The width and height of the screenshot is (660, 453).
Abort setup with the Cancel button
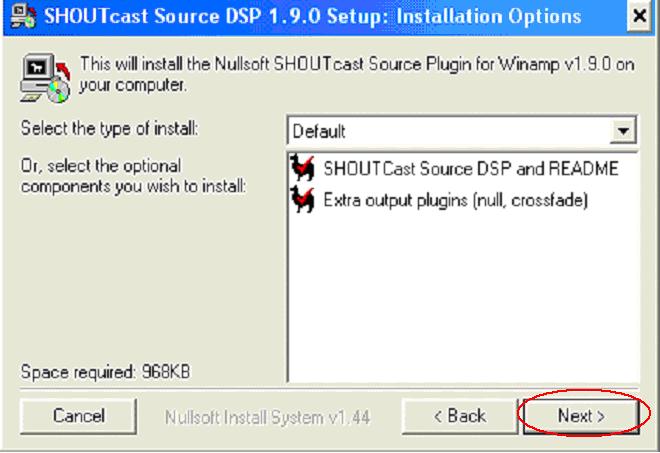tap(78, 416)
